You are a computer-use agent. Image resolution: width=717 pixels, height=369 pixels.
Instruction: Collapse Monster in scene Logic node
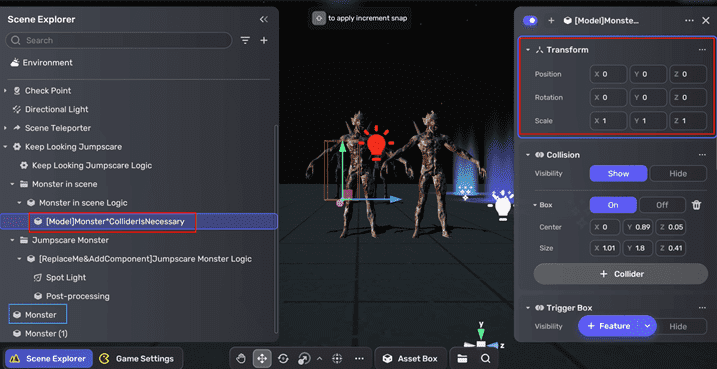[x=20, y=203]
